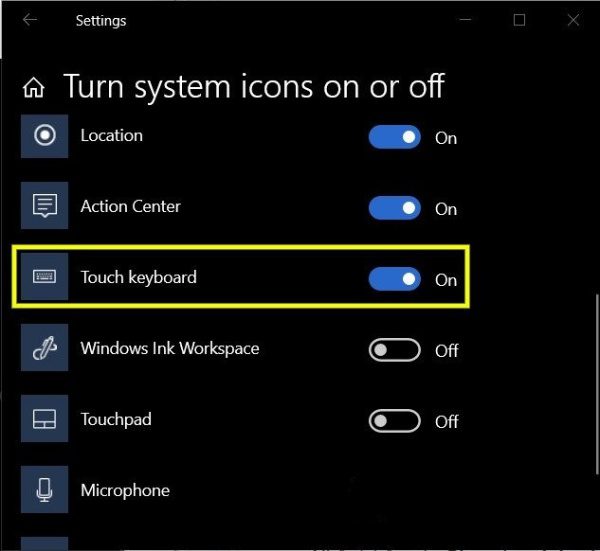The height and width of the screenshot is (551, 600).
Task: Enable the Windows Ink Workspace toggle
Action: 395,350
